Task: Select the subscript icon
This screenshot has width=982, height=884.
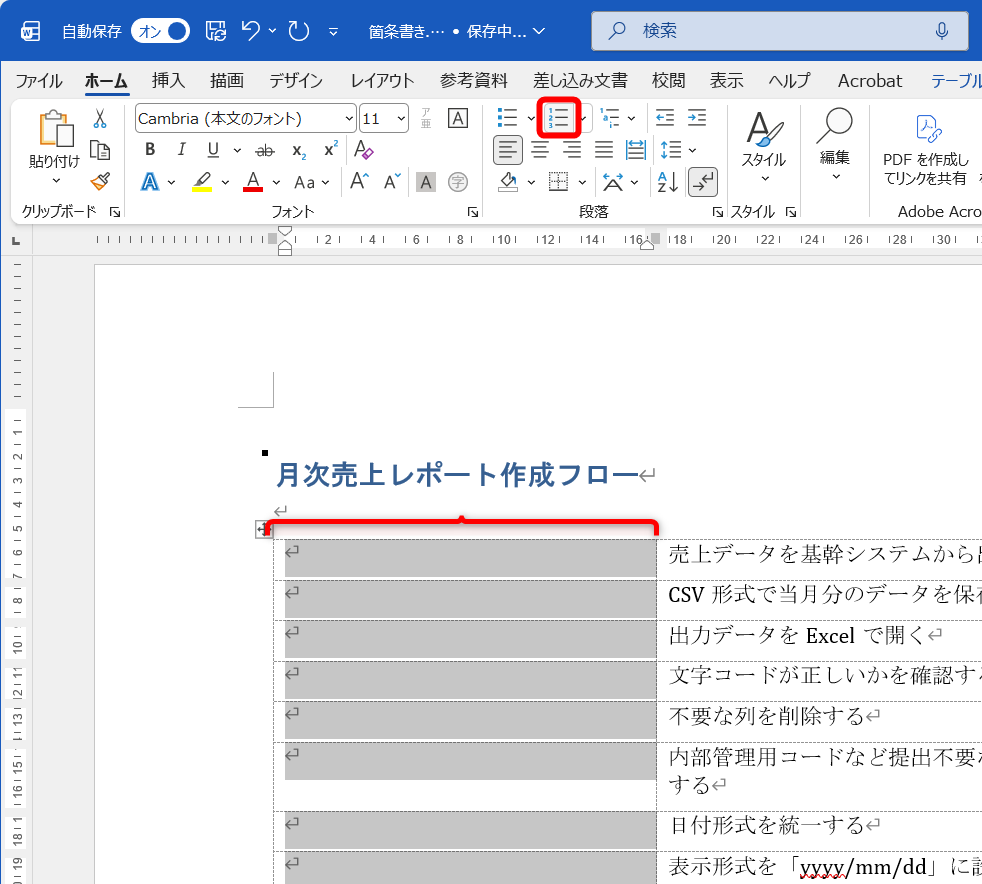Action: pyautogui.click(x=298, y=150)
